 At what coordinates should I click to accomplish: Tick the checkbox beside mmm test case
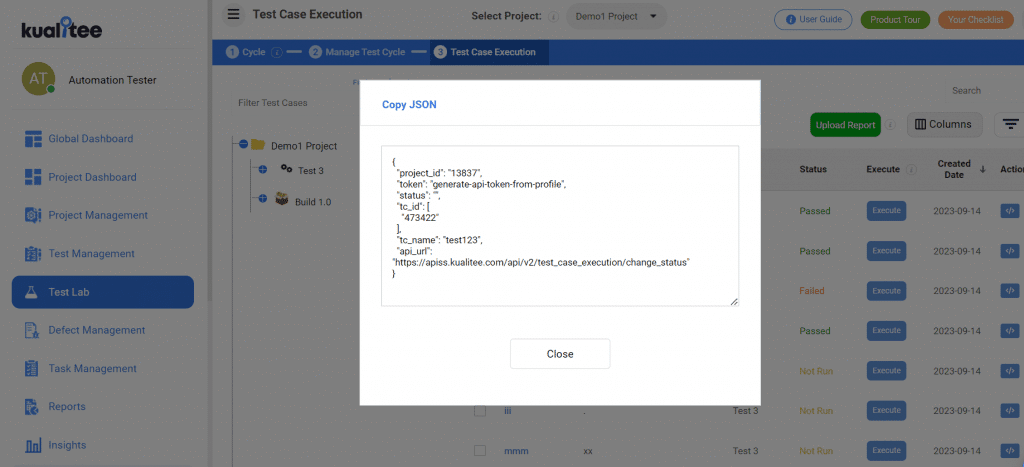(x=480, y=451)
